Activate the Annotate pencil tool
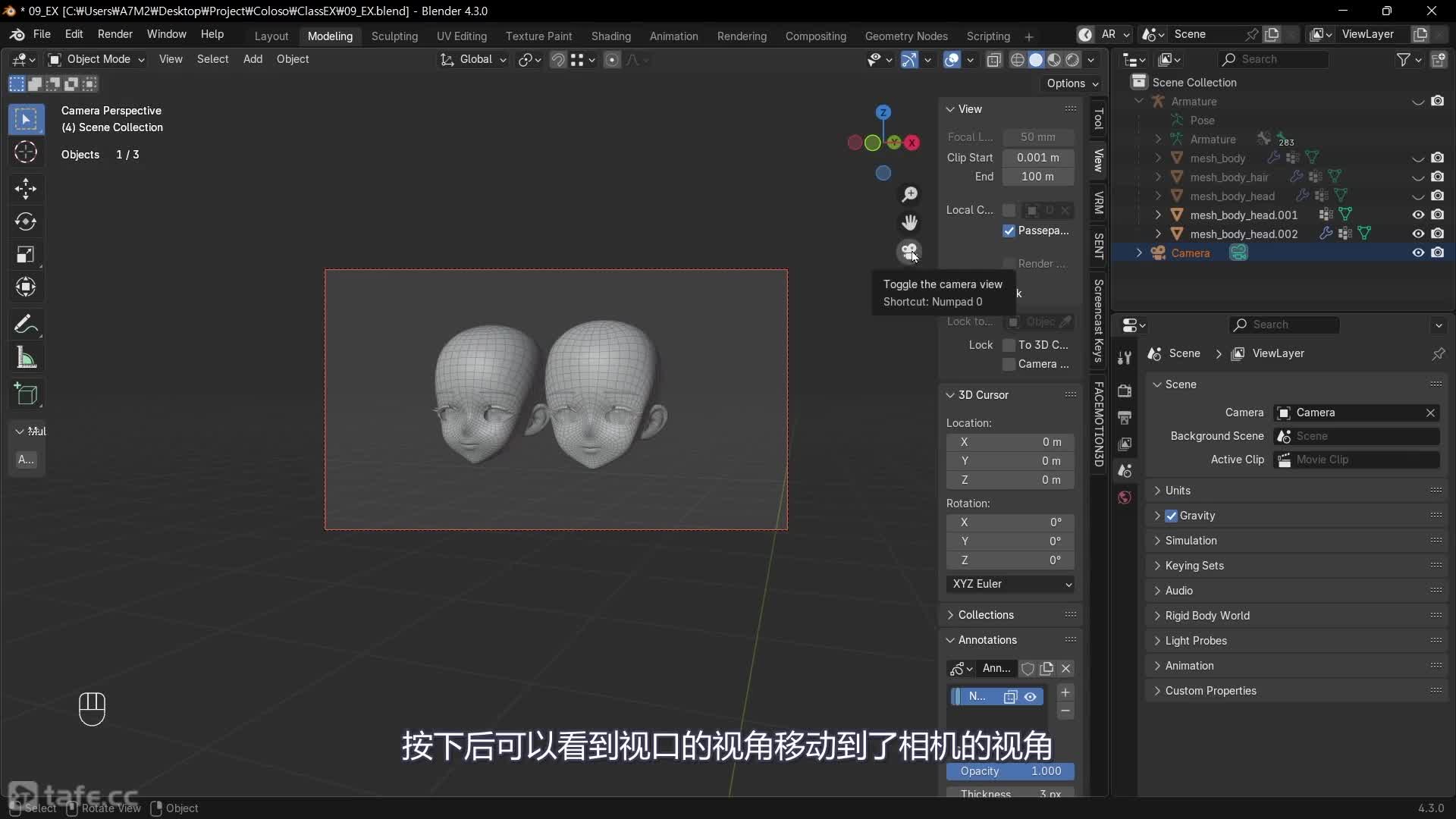 pyautogui.click(x=26, y=325)
